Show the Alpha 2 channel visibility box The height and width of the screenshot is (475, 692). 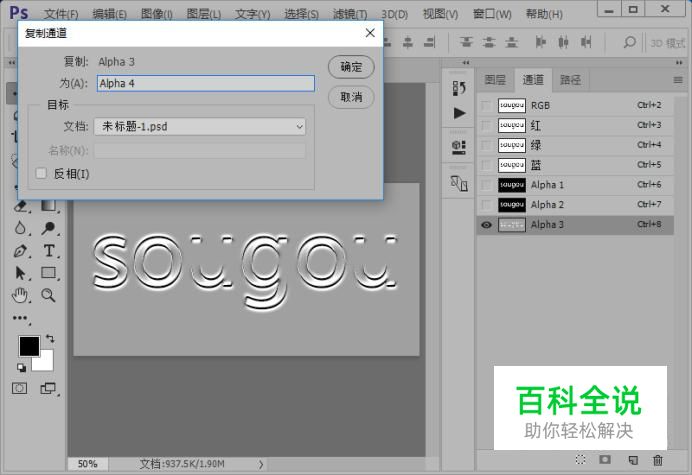(486, 204)
